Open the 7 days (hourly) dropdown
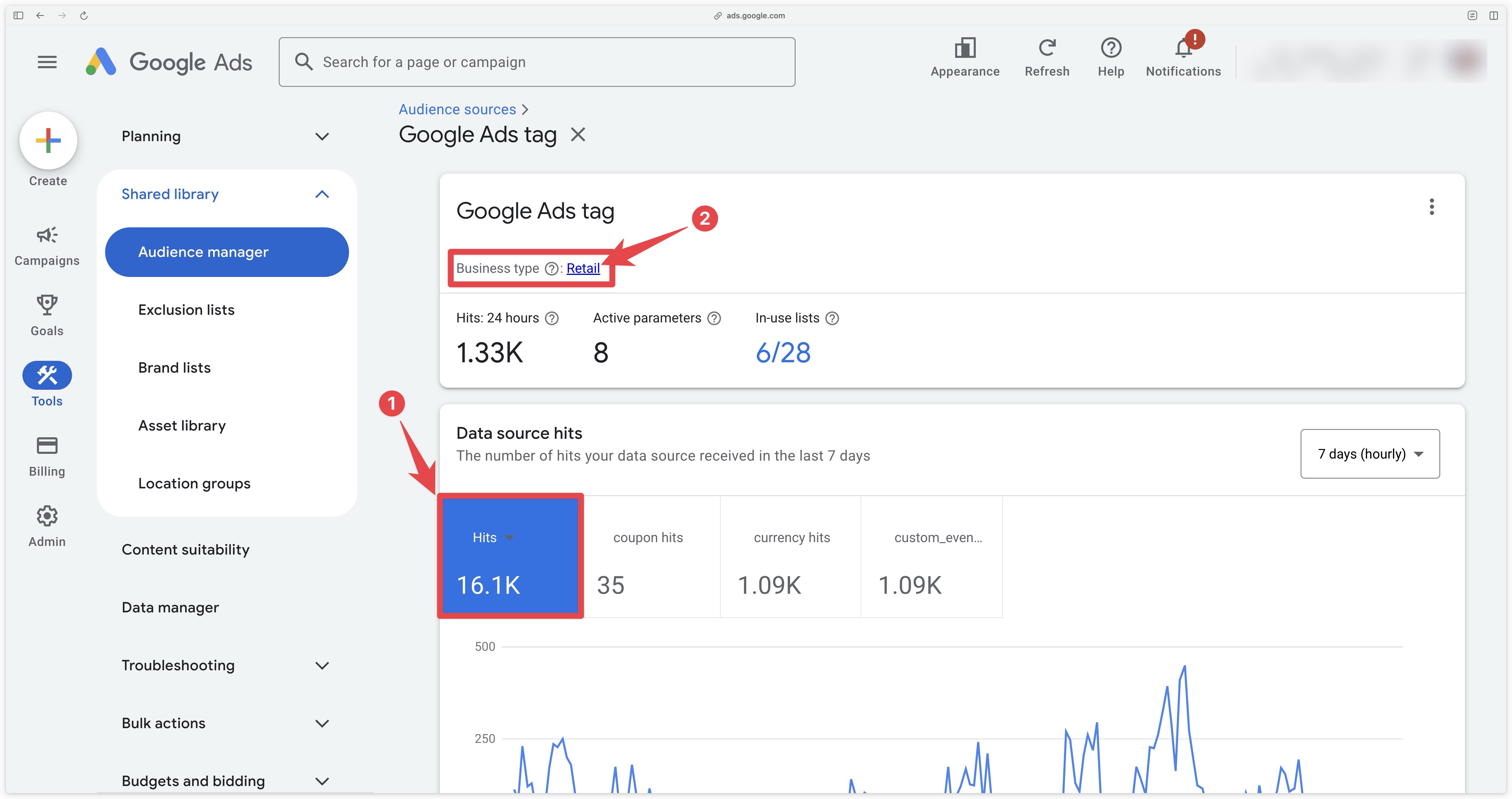The height and width of the screenshot is (799, 1512). 1369,454
